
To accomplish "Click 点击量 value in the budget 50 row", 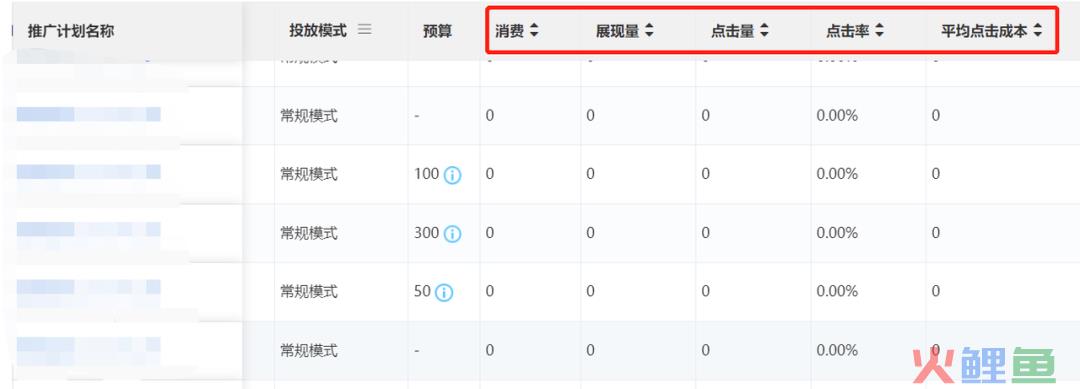I will (x=705, y=291).
